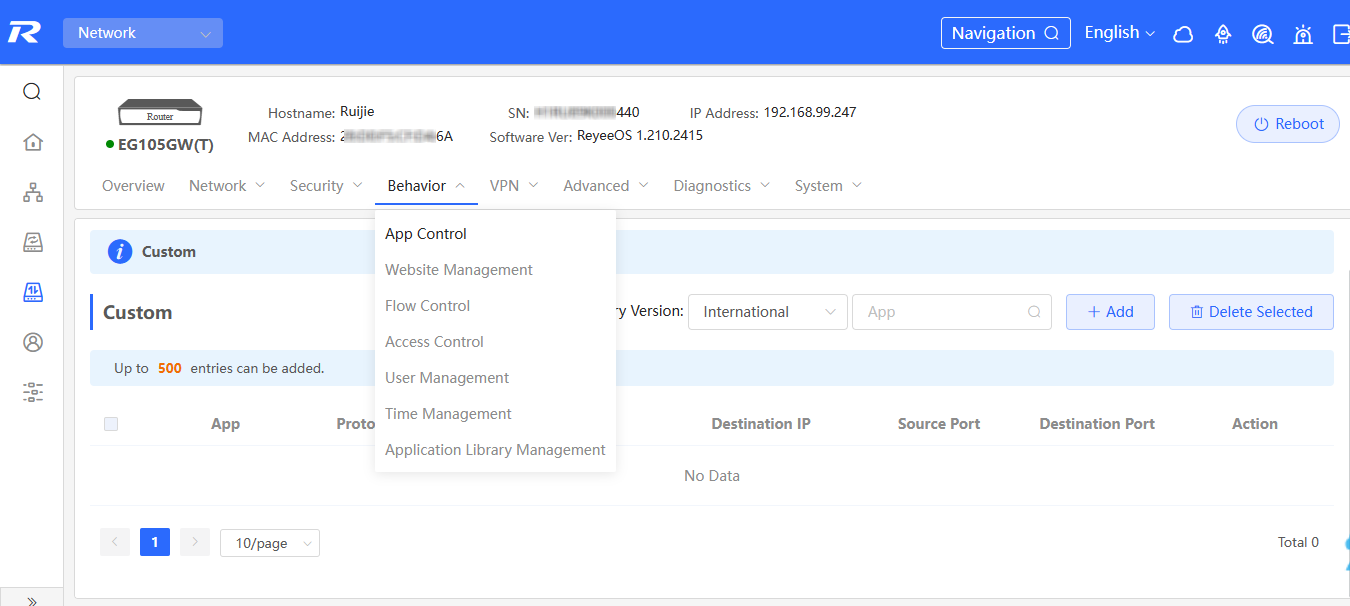Image resolution: width=1350 pixels, height=606 pixels.
Task: Expand the Network selector in the top bar
Action: 143,33
